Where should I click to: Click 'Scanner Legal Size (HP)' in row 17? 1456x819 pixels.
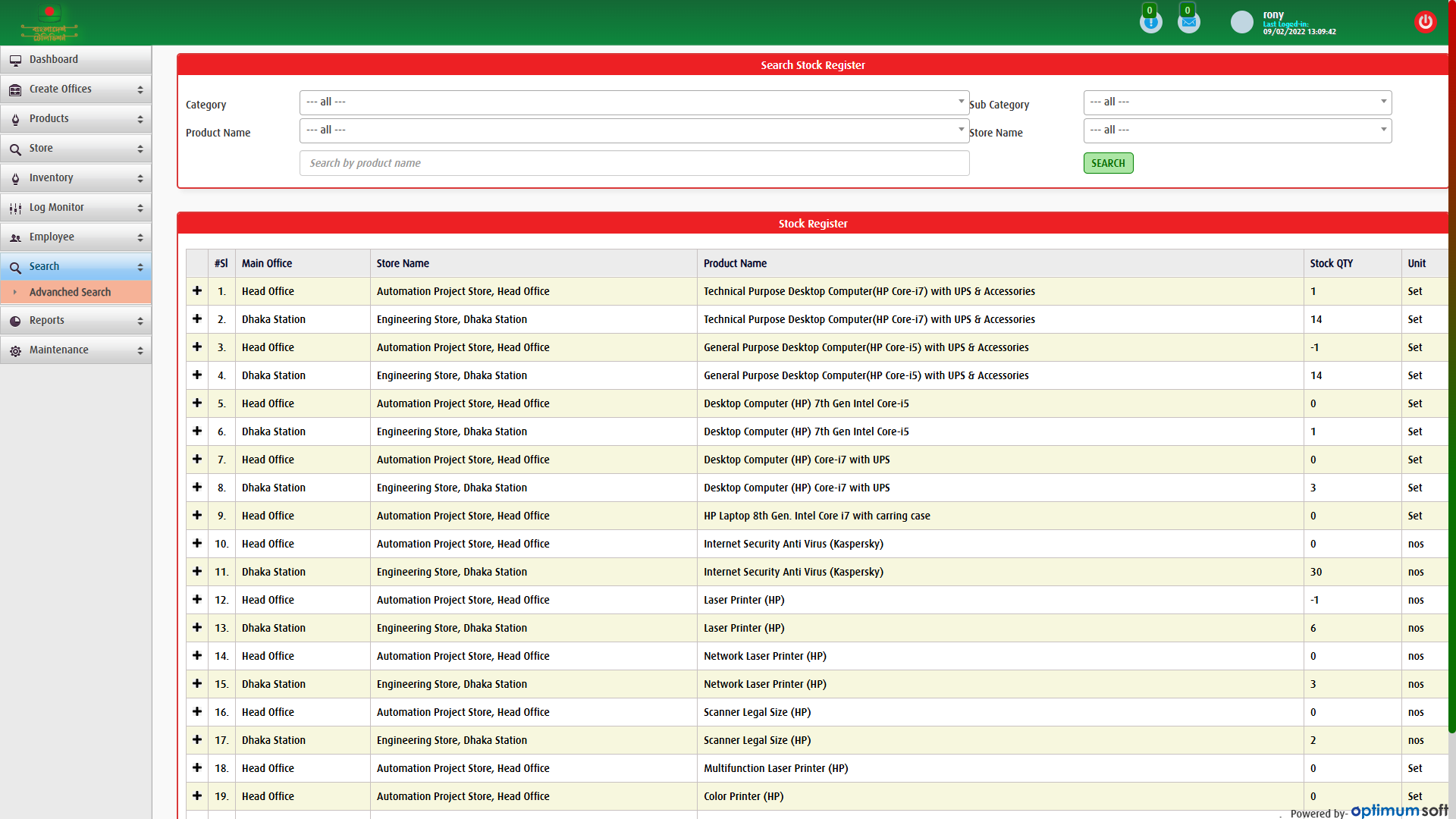(x=757, y=740)
